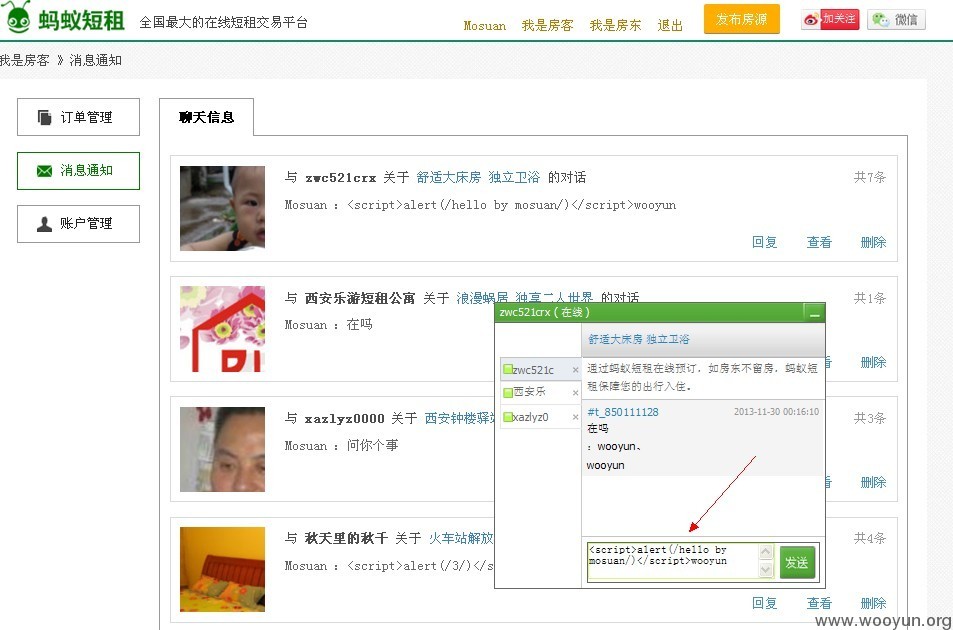Click 删除 in zwc521crx conversation

[x=873, y=242]
